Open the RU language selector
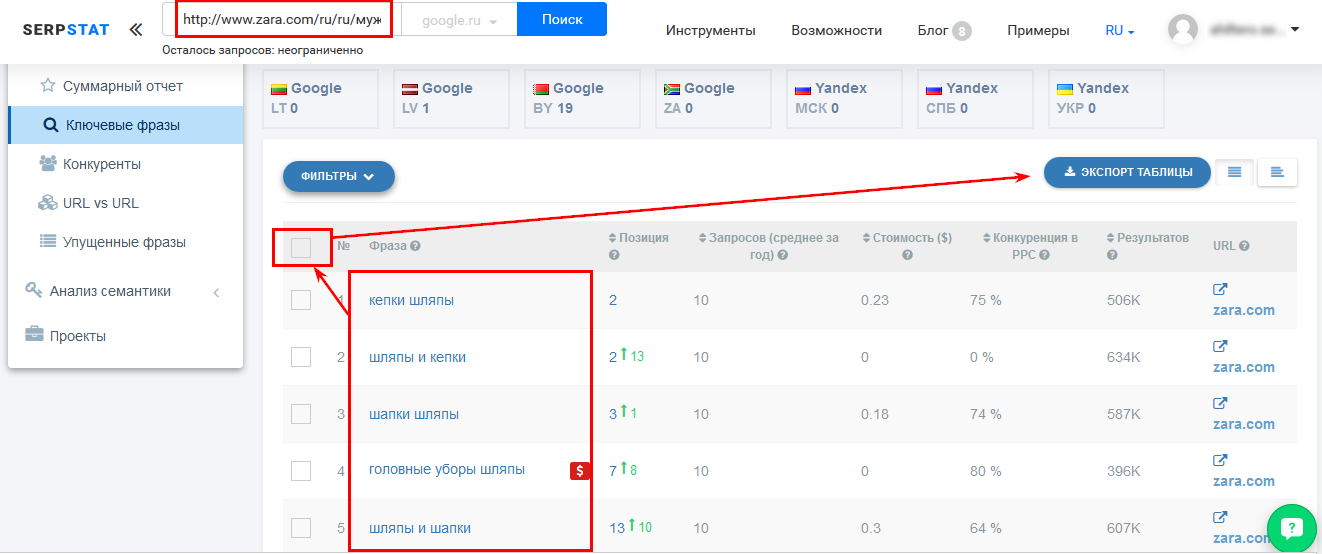The image size is (1322, 554). click(1119, 31)
